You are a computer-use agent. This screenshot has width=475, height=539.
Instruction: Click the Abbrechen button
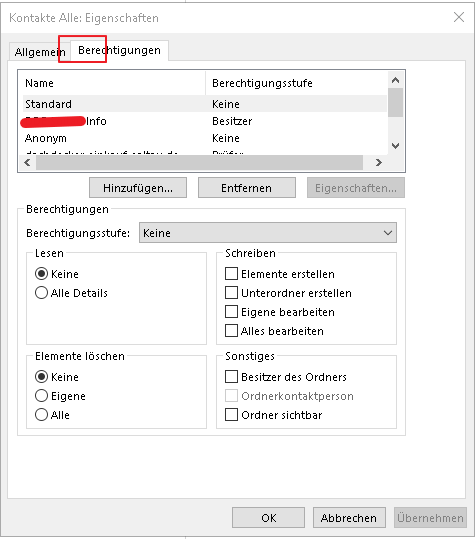click(349, 518)
